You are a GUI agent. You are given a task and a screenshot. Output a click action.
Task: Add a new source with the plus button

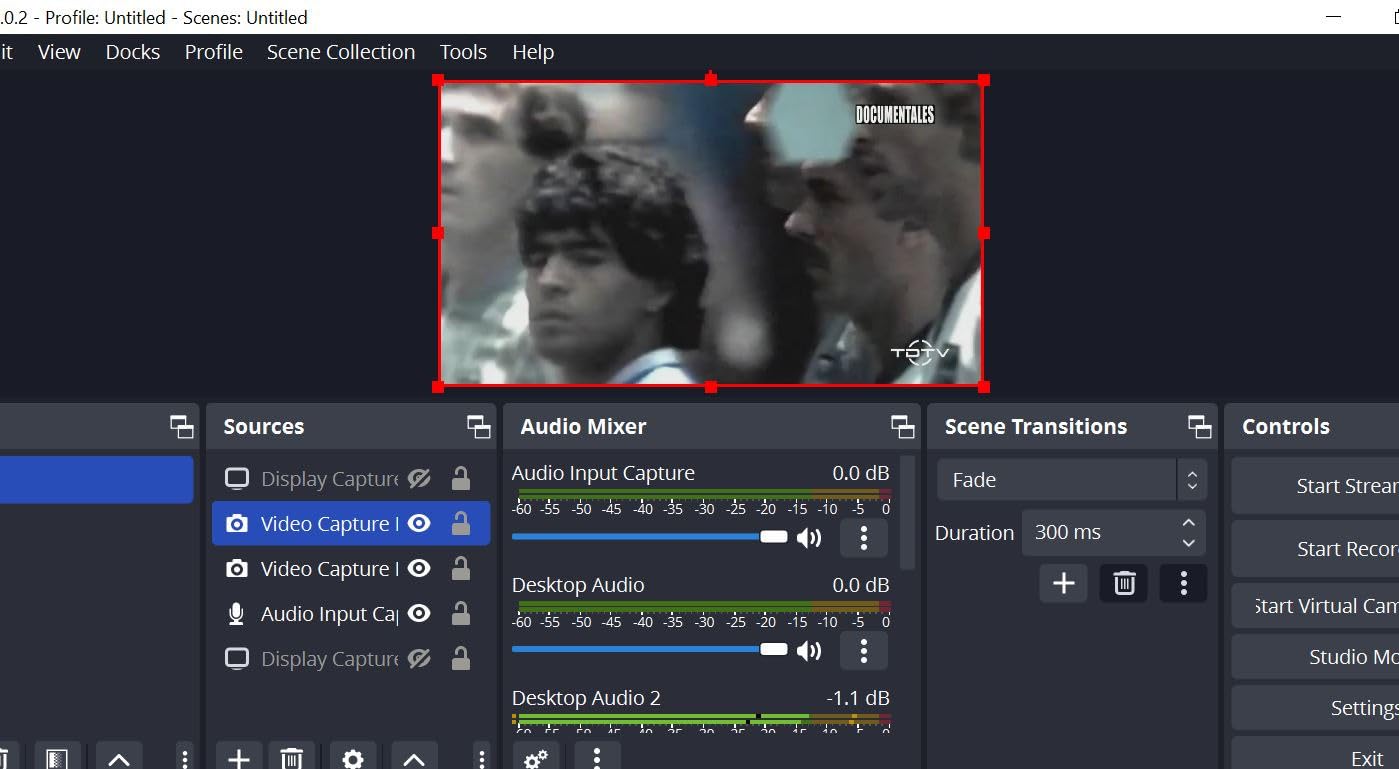tap(238, 758)
